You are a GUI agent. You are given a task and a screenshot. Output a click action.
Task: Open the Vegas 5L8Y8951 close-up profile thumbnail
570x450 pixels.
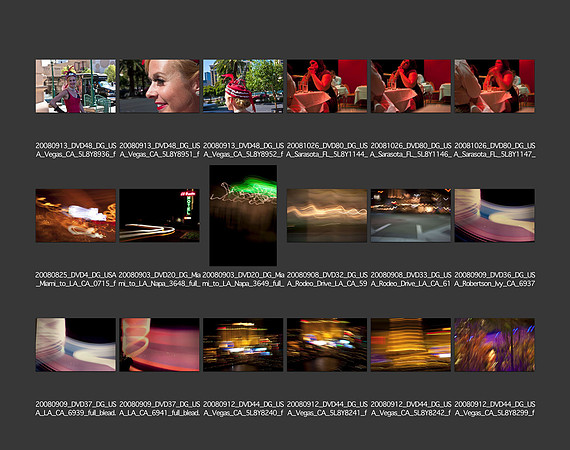pos(159,86)
